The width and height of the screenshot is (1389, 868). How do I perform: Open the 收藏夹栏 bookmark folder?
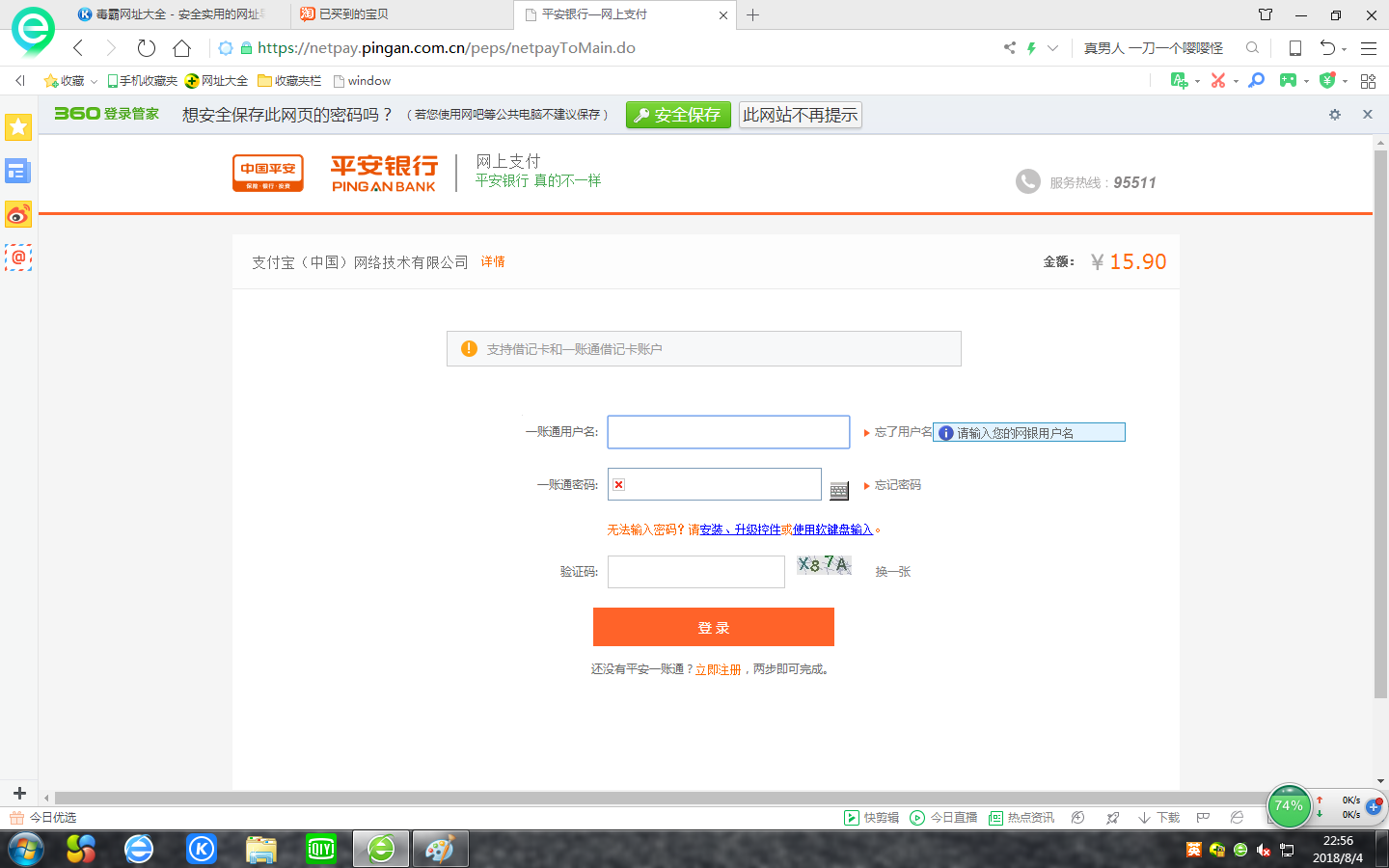click(x=289, y=81)
